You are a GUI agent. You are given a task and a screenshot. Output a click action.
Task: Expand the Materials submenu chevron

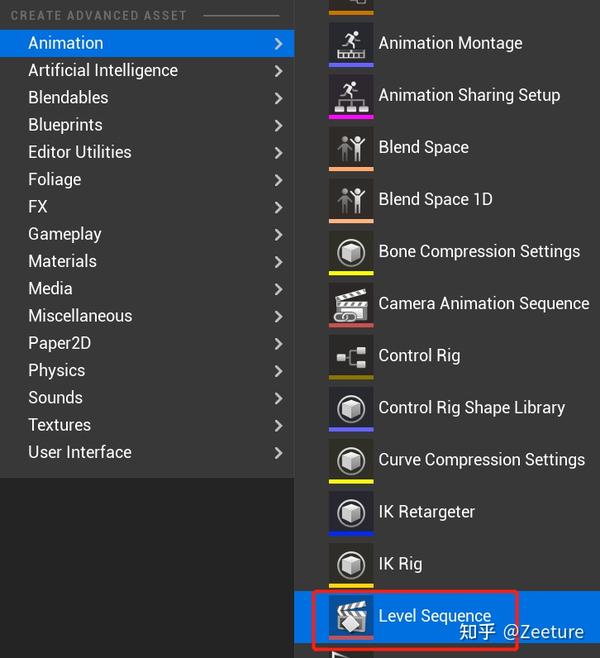[278, 261]
